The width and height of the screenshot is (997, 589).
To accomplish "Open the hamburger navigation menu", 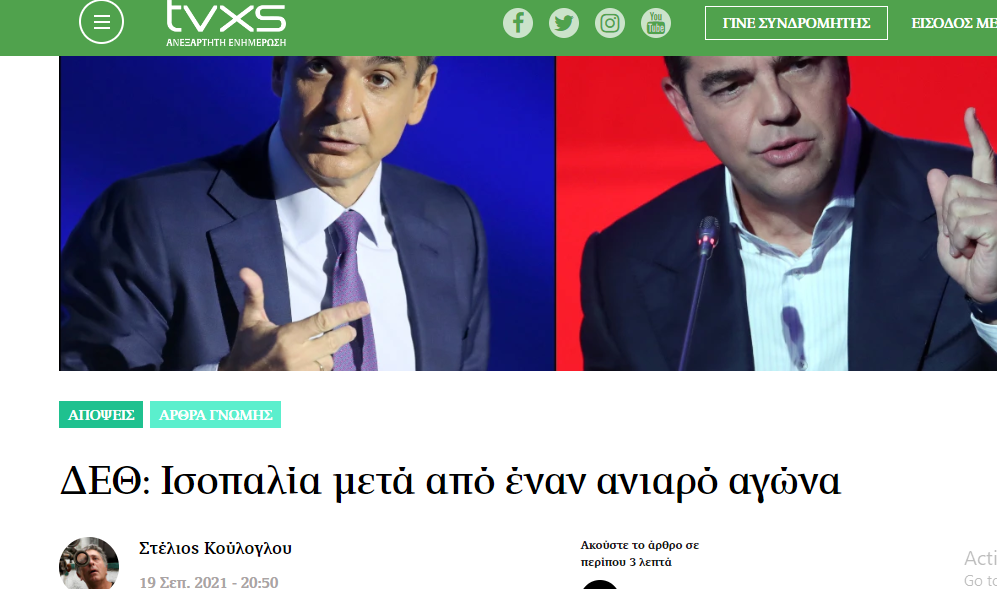I will point(101,22).
